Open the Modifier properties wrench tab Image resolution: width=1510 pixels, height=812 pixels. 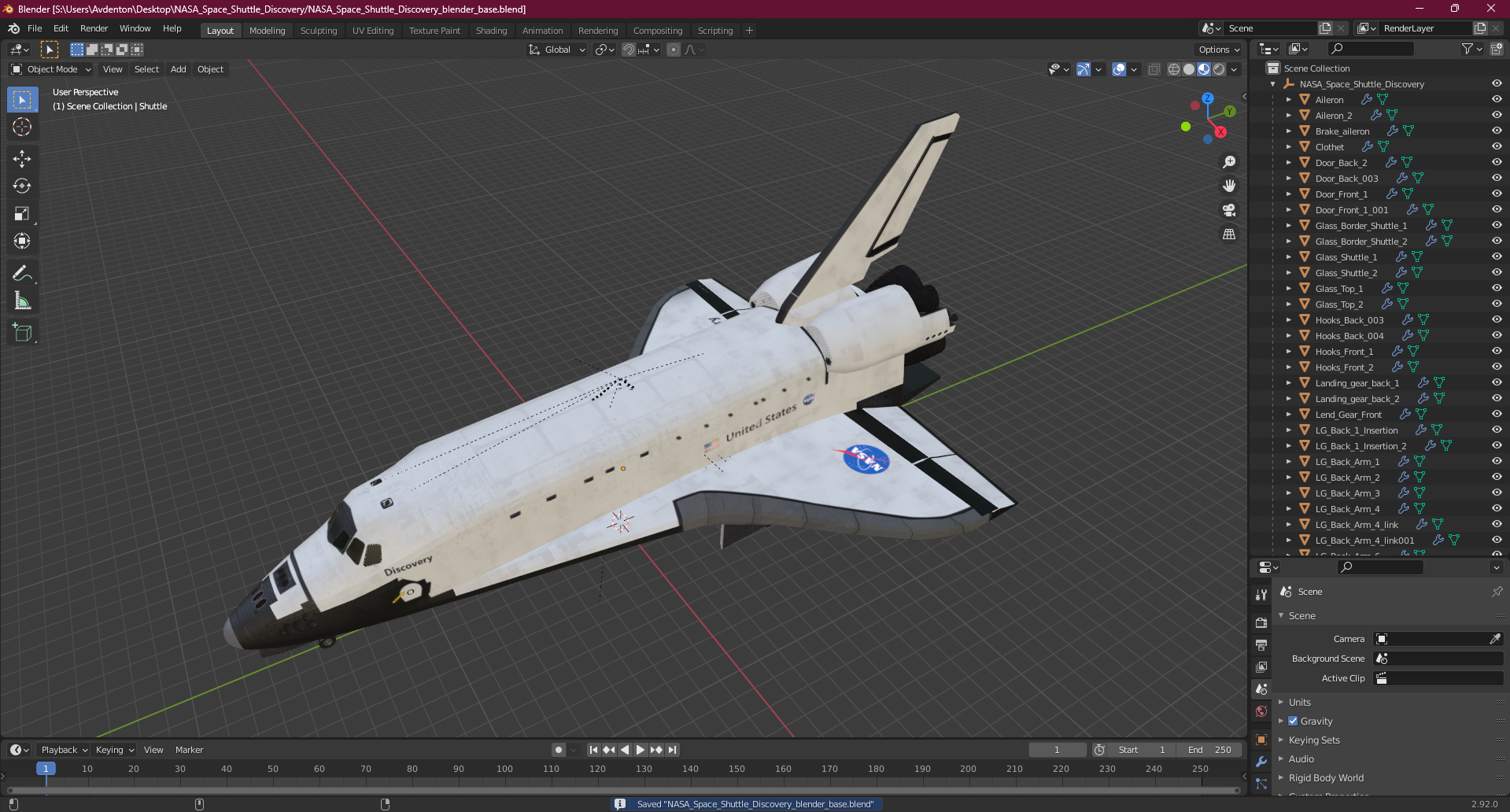click(x=1261, y=762)
